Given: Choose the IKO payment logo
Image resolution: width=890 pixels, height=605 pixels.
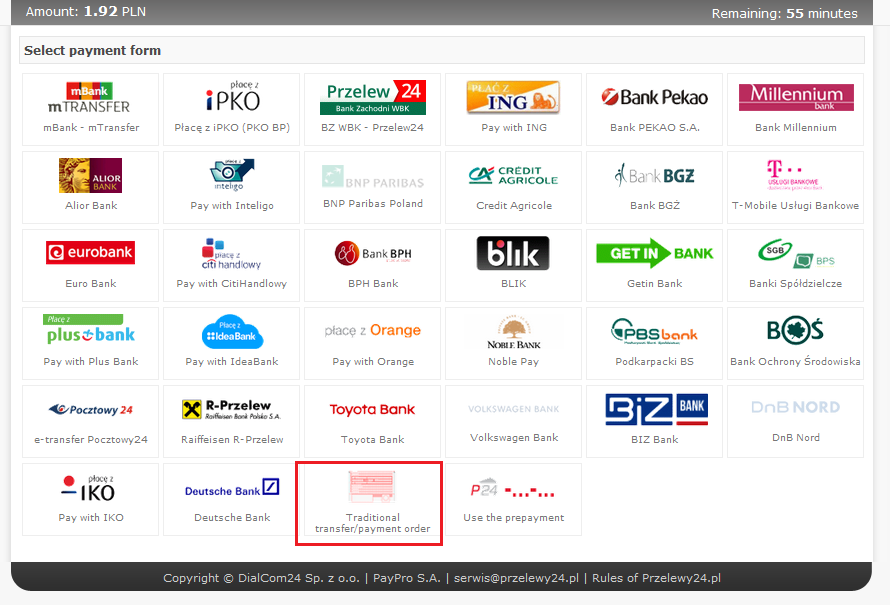Looking at the screenshot, I should click(x=89, y=489).
